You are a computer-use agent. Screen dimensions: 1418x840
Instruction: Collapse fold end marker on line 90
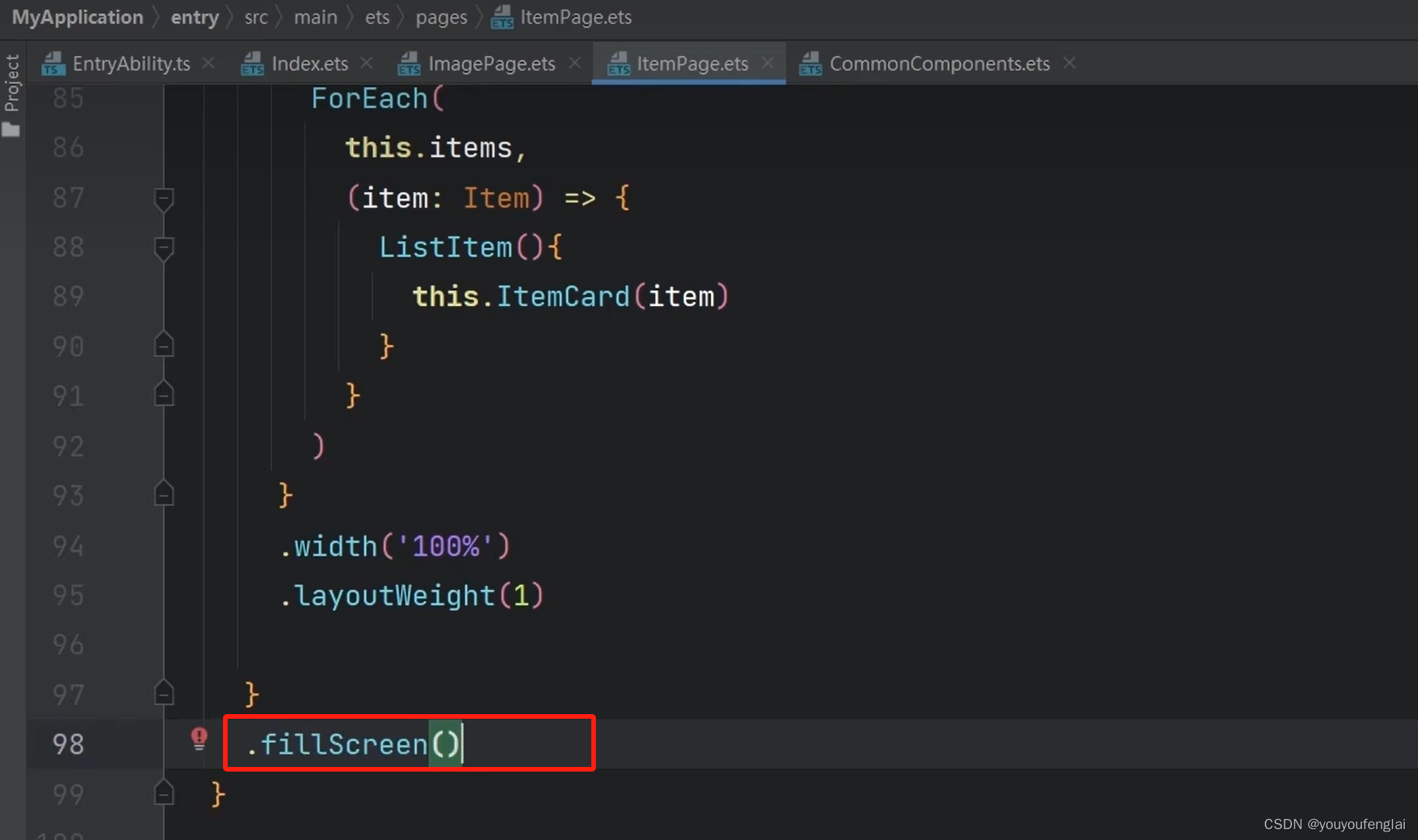point(163,344)
